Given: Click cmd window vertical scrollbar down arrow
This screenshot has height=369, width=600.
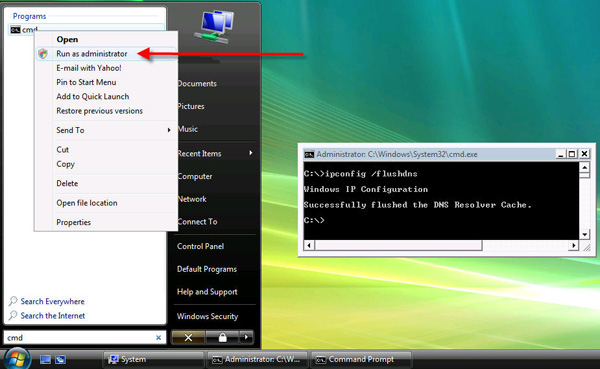Looking at the screenshot, I should [x=584, y=234].
